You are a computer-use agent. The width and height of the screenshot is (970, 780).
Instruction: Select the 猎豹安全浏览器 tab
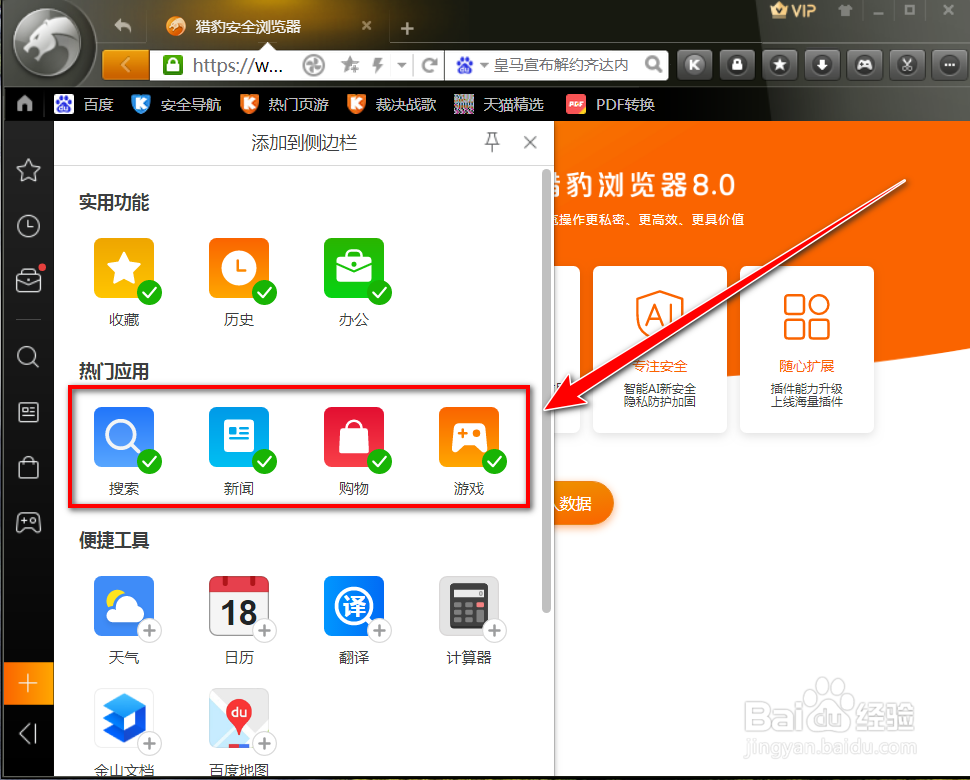[266, 27]
